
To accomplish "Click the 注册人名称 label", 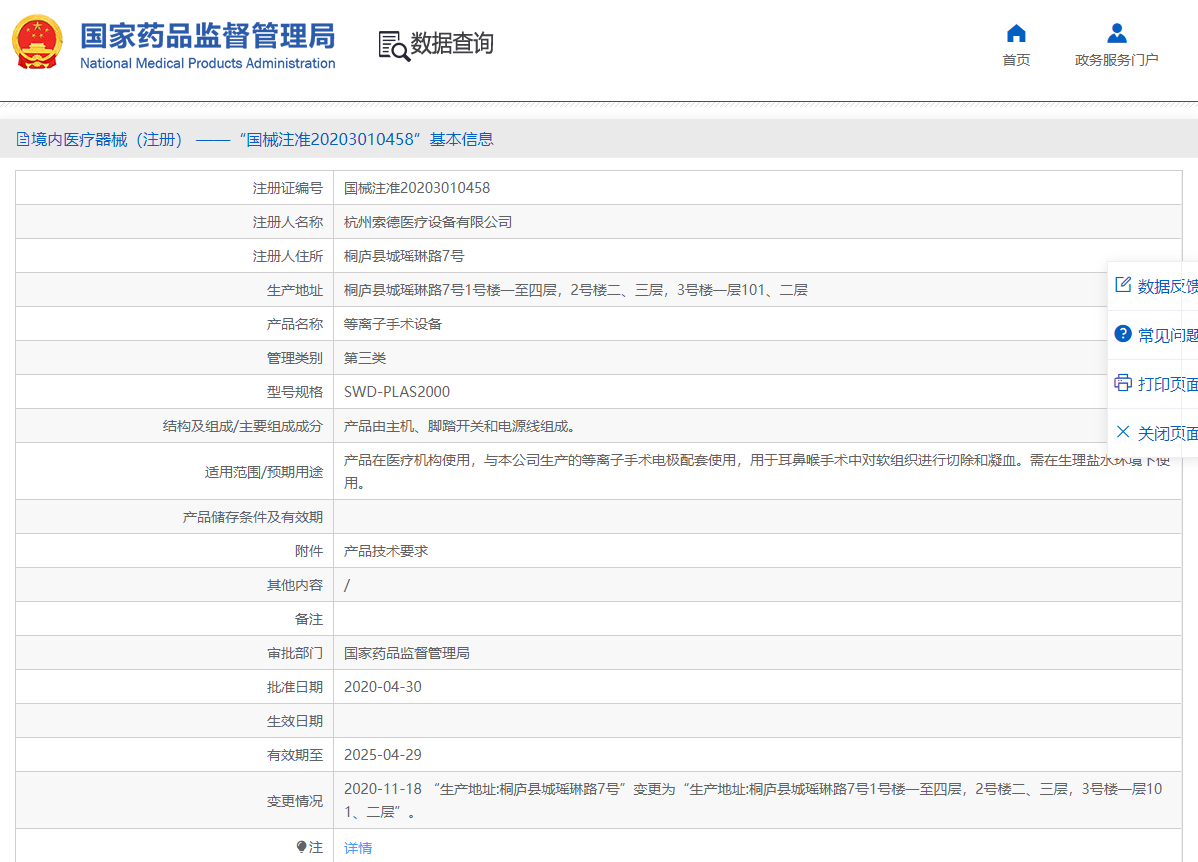I will point(288,222).
